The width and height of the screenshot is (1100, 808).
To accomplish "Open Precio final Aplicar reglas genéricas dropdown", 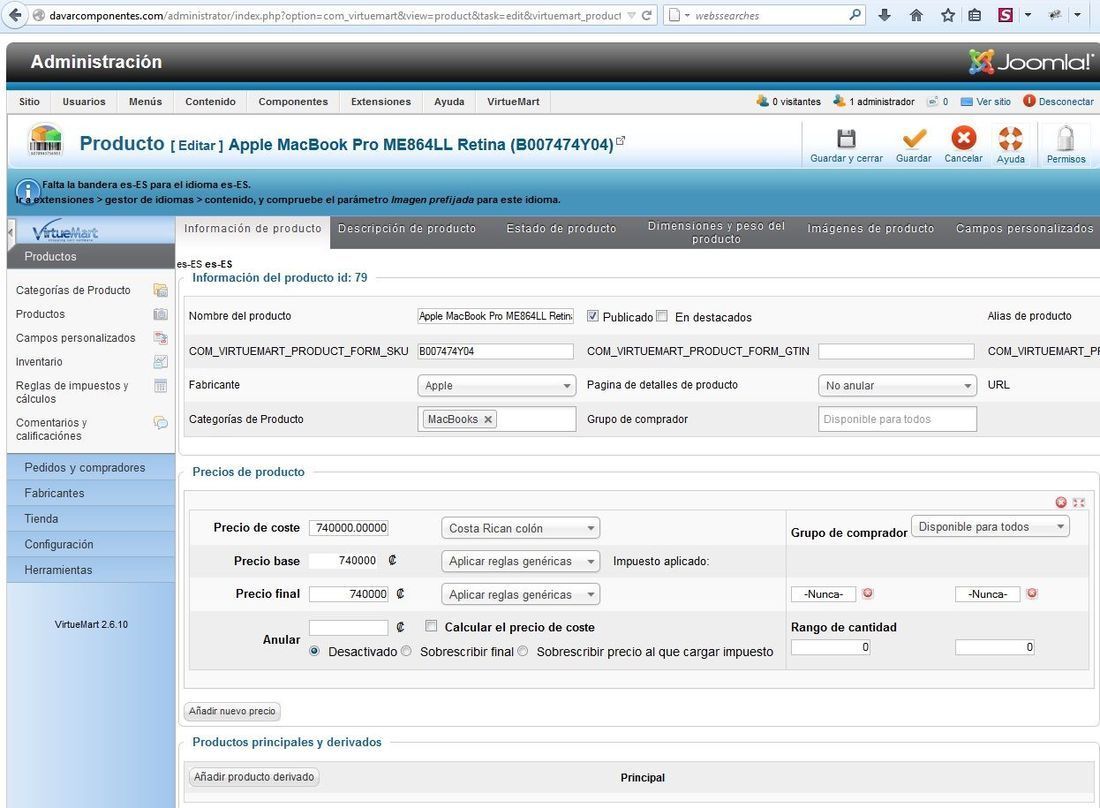I will point(521,595).
